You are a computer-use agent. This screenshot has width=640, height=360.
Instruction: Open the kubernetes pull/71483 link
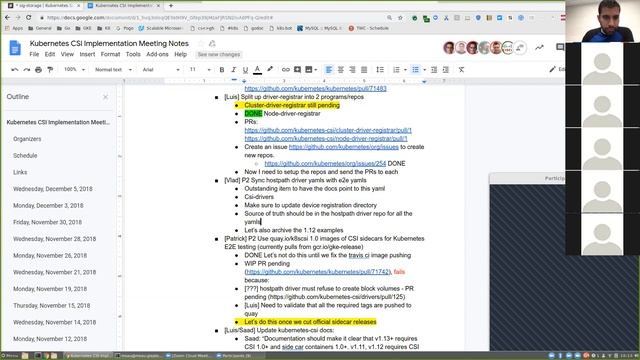(x=315, y=89)
